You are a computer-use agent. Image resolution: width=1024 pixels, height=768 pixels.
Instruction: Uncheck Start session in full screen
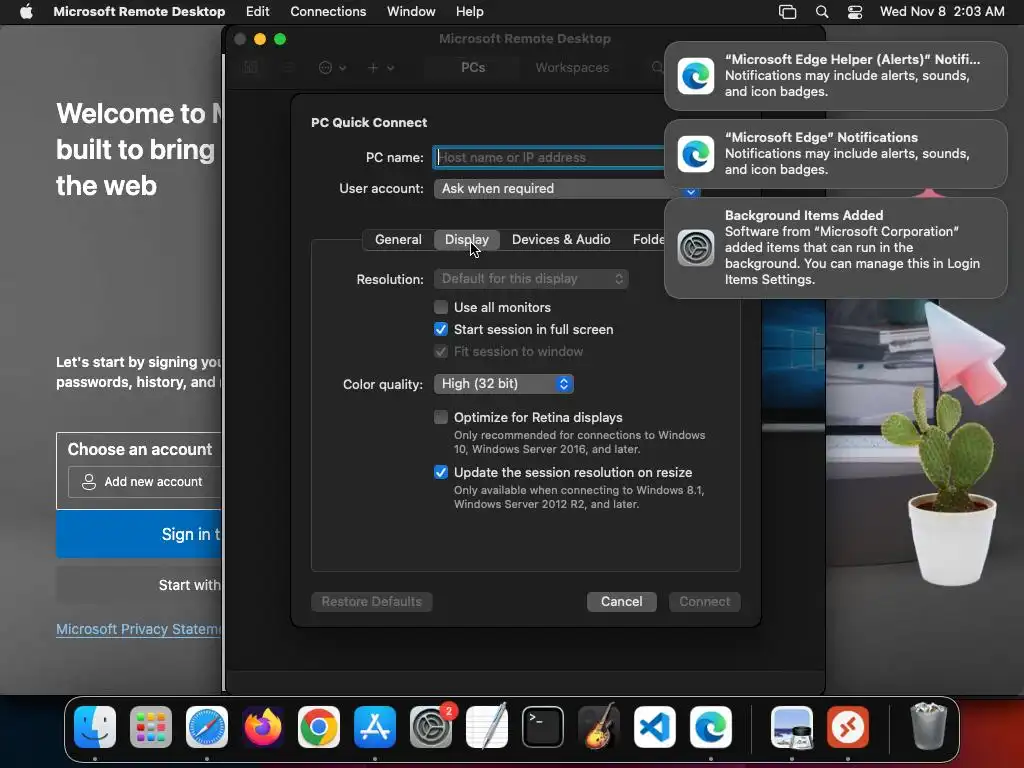[x=441, y=329]
